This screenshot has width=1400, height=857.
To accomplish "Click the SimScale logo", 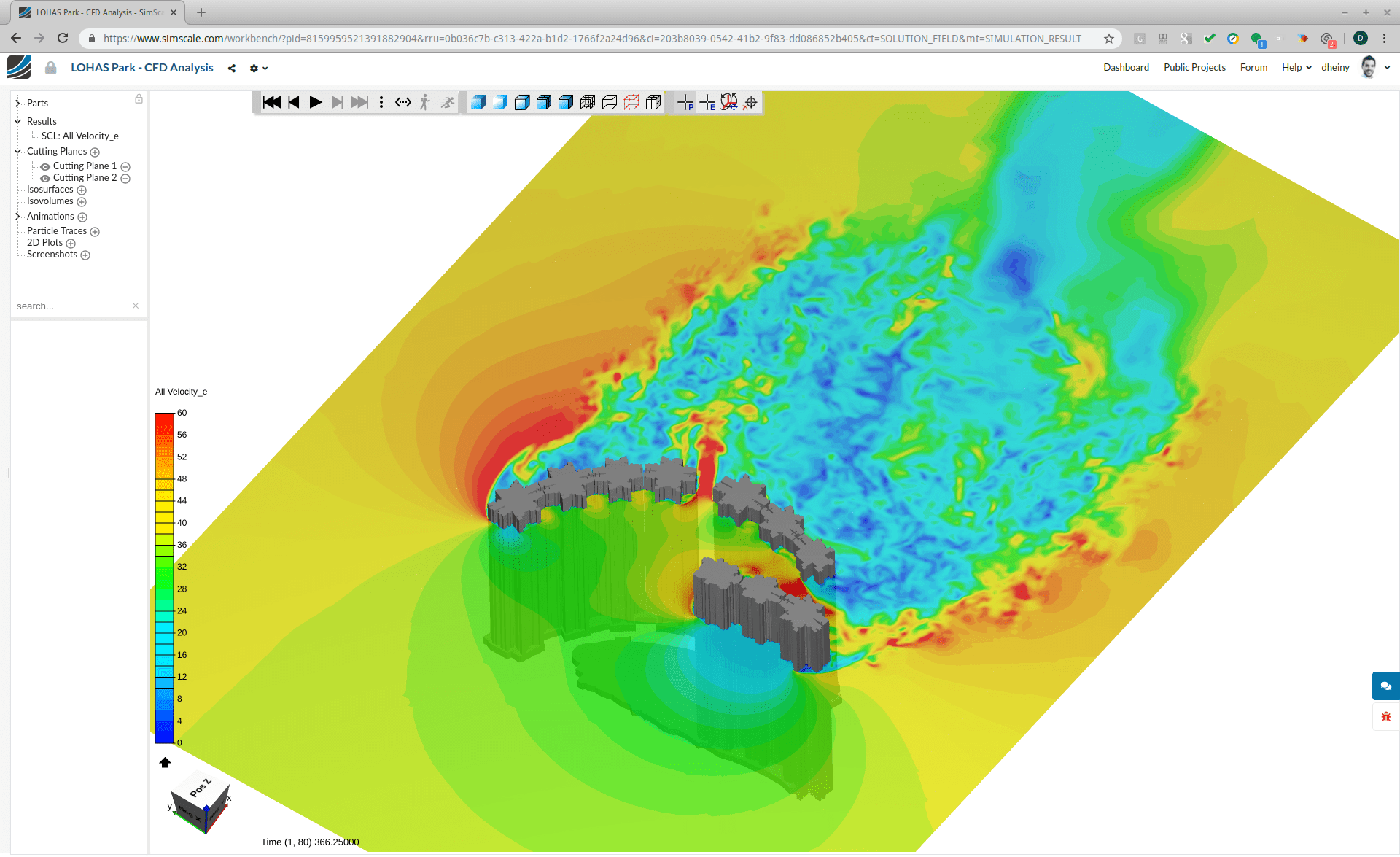I will pyautogui.click(x=19, y=67).
